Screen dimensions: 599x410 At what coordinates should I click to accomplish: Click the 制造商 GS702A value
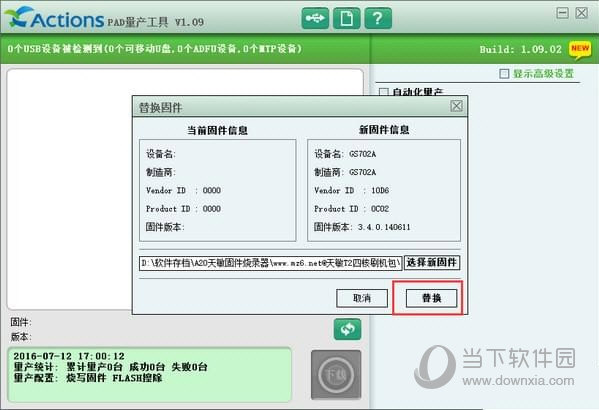tap(363, 172)
